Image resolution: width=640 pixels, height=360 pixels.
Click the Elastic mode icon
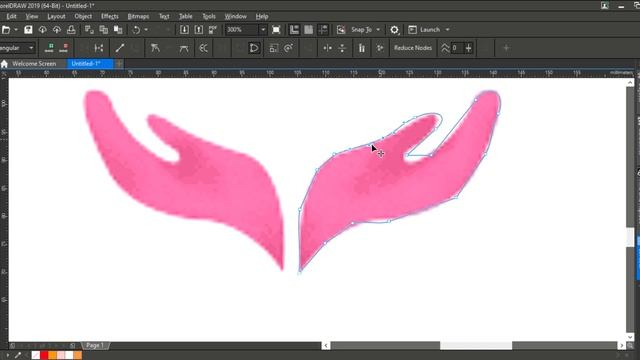click(362, 48)
